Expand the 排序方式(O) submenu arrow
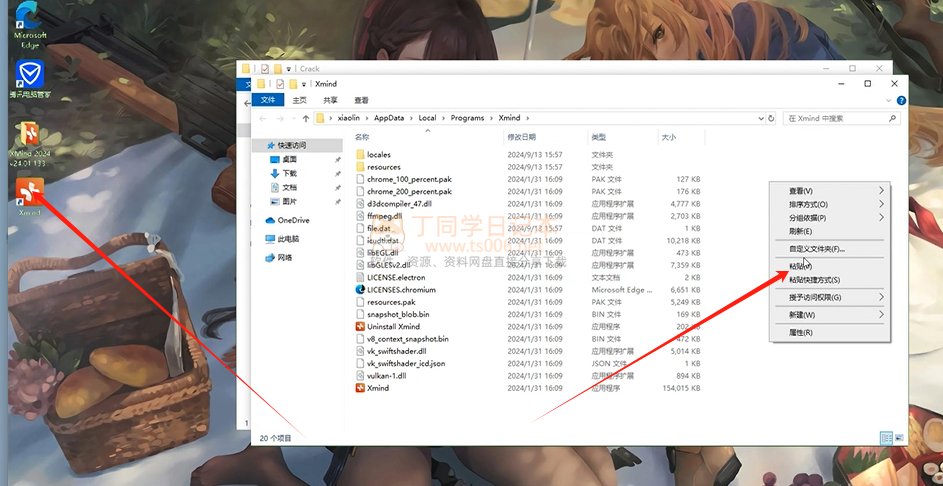 pyautogui.click(x=881, y=205)
